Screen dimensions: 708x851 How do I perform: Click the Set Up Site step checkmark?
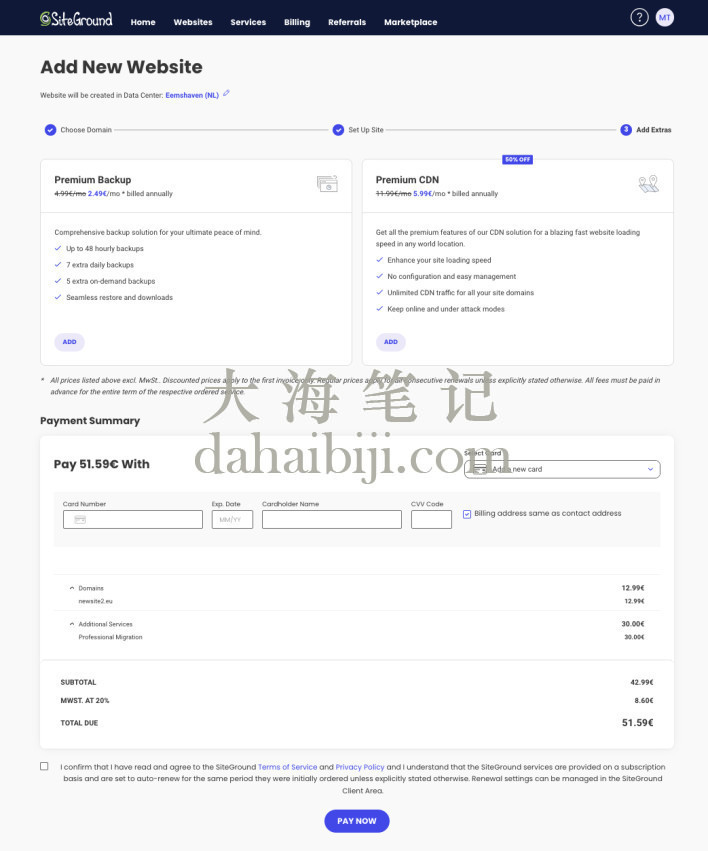338,130
